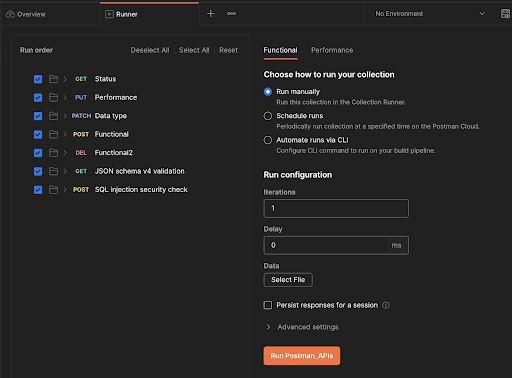
Task: Switch to the Overview tab
Action: click(50, 14)
